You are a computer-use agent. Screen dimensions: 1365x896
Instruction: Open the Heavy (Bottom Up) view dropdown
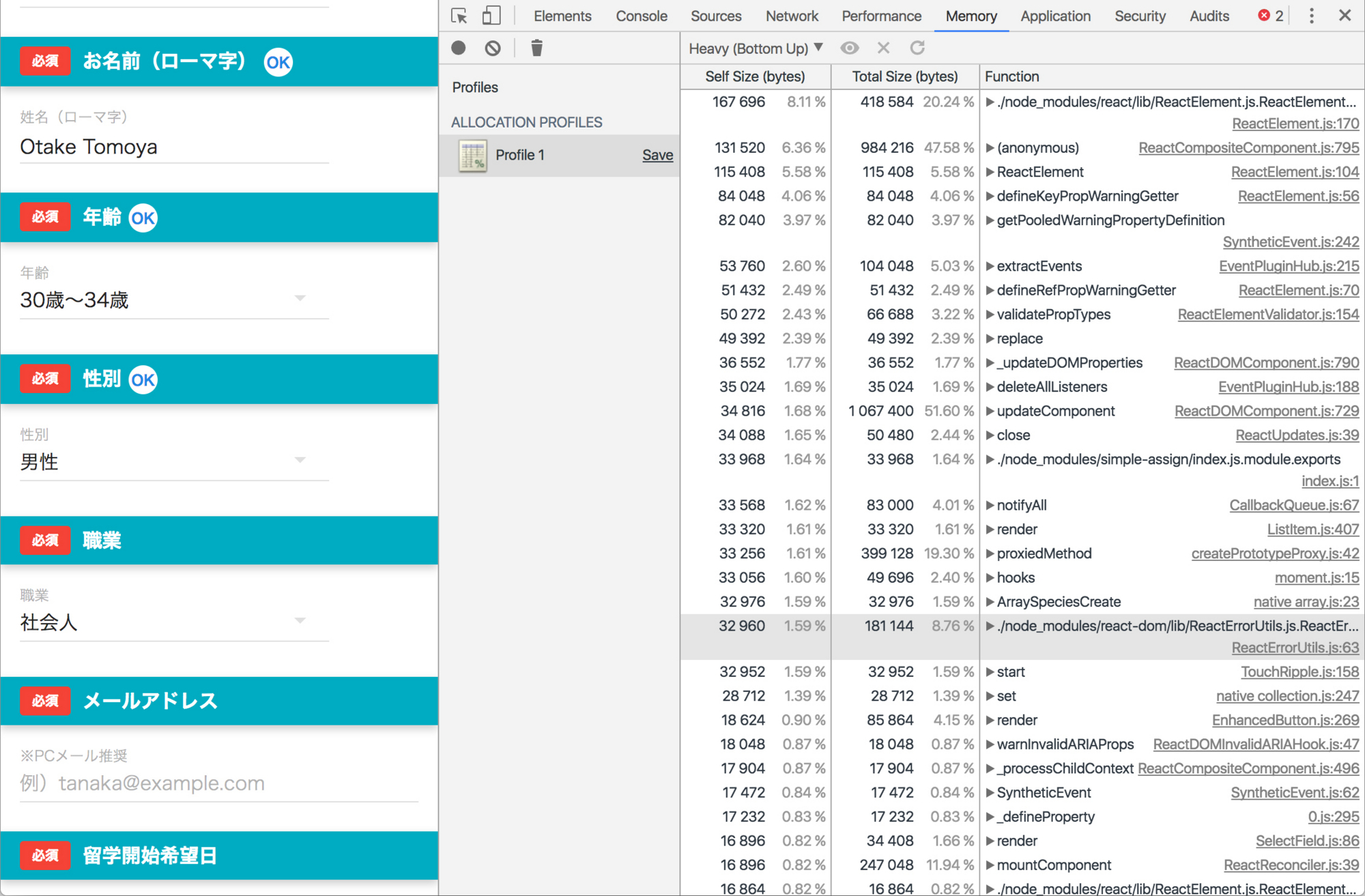coord(756,48)
